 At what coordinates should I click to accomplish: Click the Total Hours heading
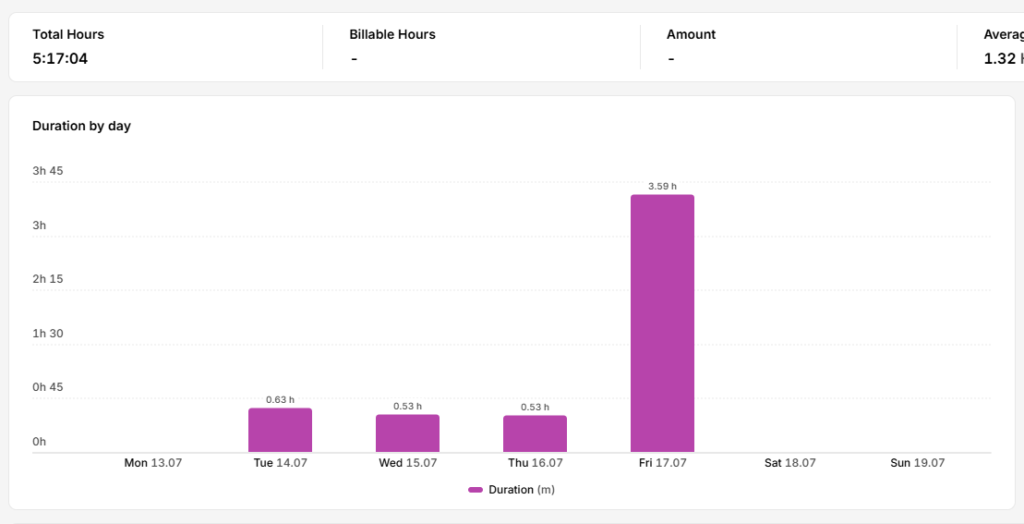click(x=69, y=35)
